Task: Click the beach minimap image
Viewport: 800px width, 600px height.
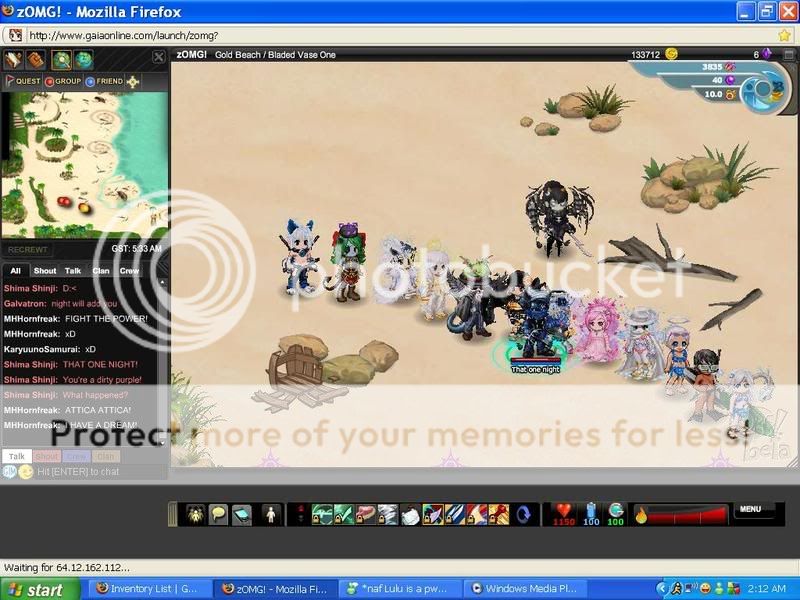Action: [85, 165]
